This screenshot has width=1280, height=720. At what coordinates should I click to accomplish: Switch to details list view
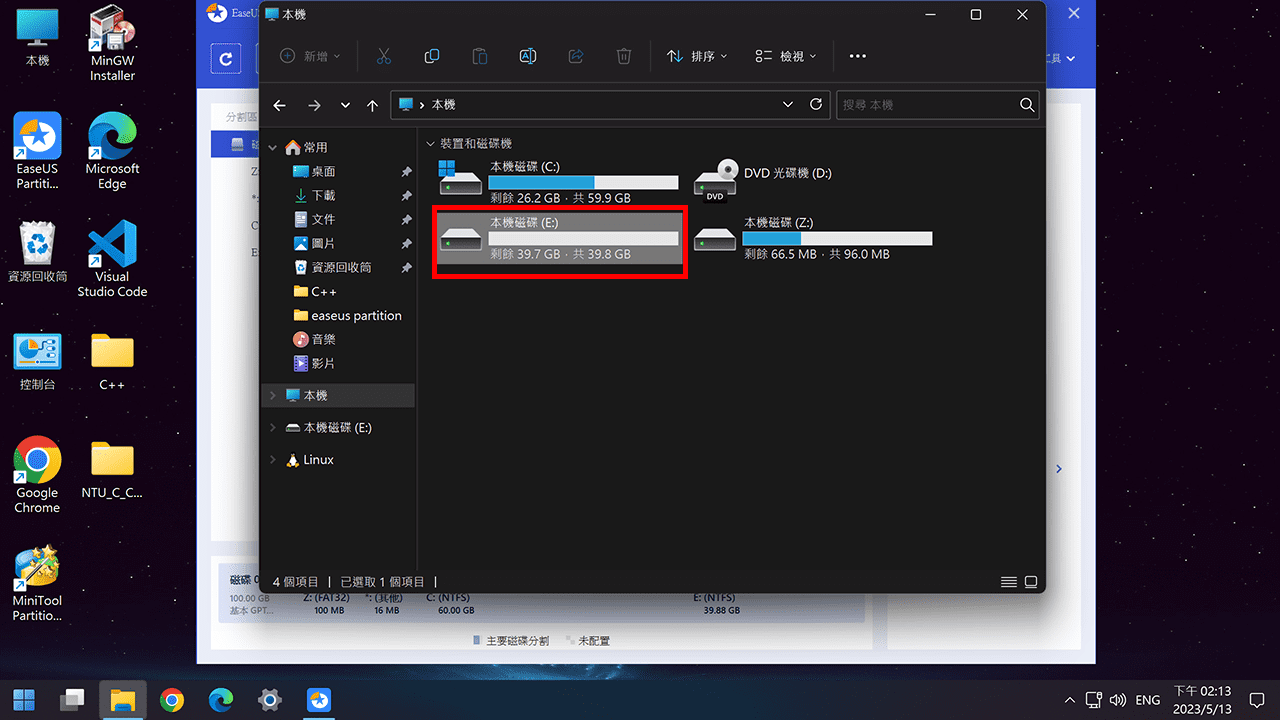click(x=1008, y=581)
